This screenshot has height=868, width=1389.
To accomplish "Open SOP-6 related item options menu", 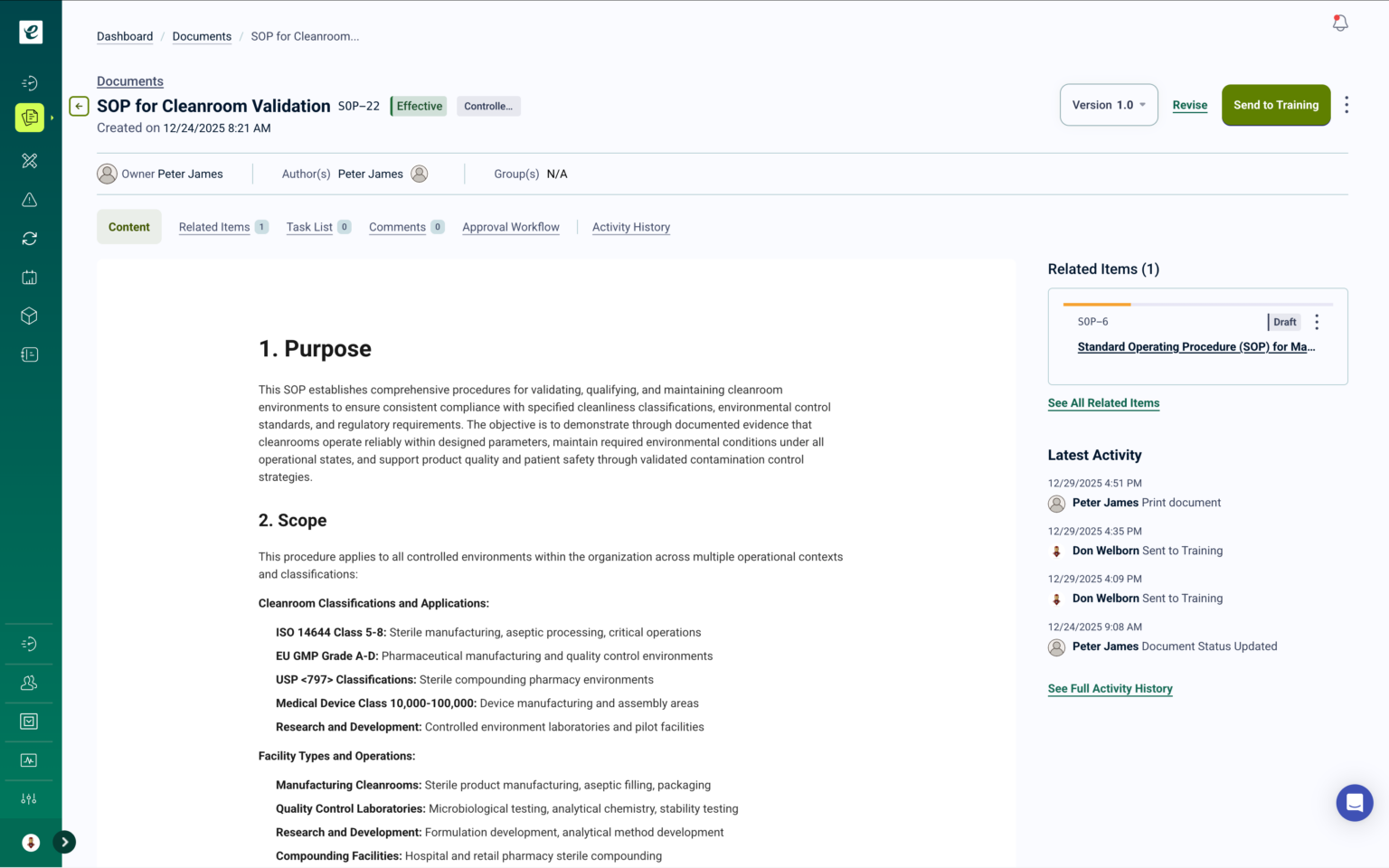I will 1317,322.
